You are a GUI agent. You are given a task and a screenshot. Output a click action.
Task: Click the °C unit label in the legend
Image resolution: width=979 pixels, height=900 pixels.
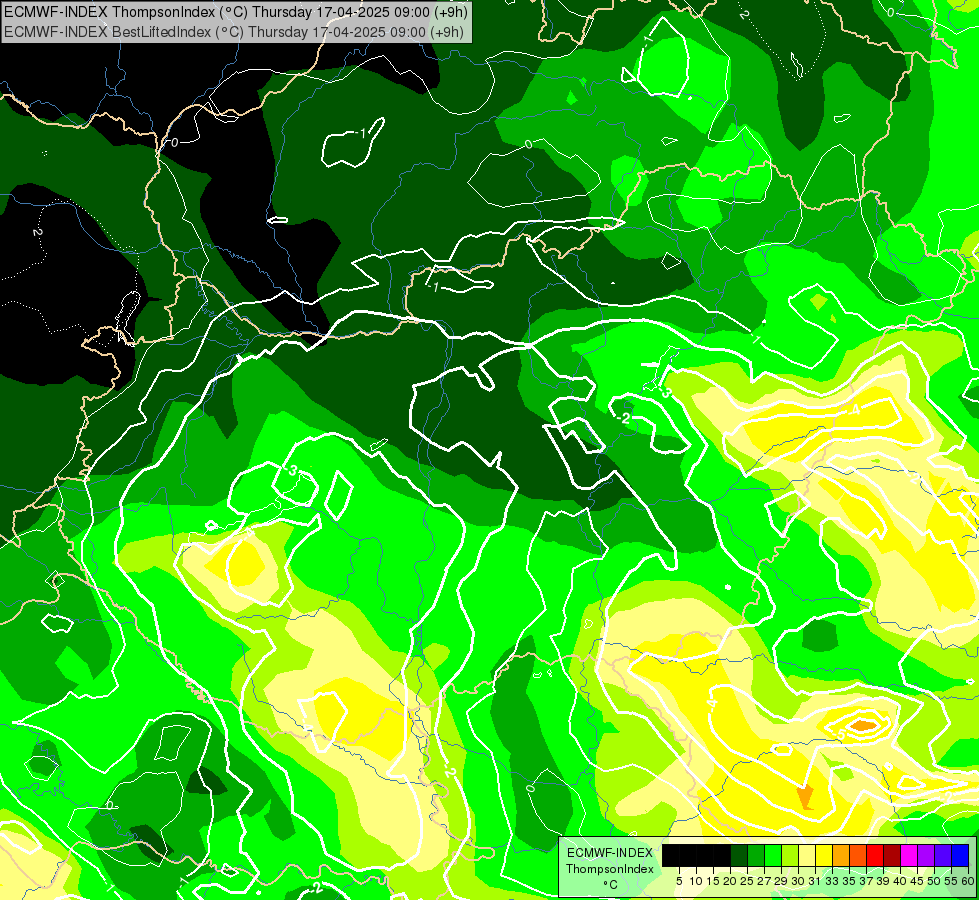(611, 885)
